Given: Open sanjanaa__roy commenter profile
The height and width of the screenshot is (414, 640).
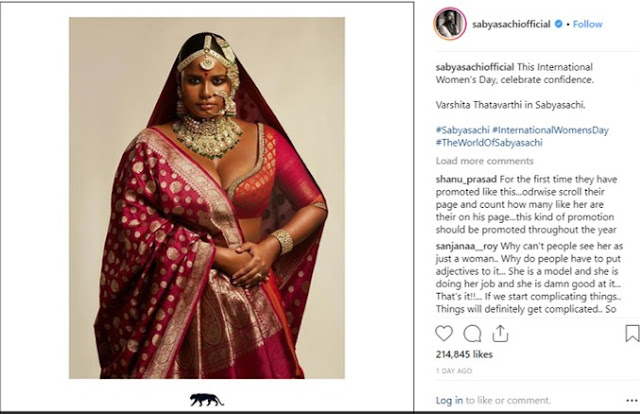Looking at the screenshot, I should click(x=467, y=242).
